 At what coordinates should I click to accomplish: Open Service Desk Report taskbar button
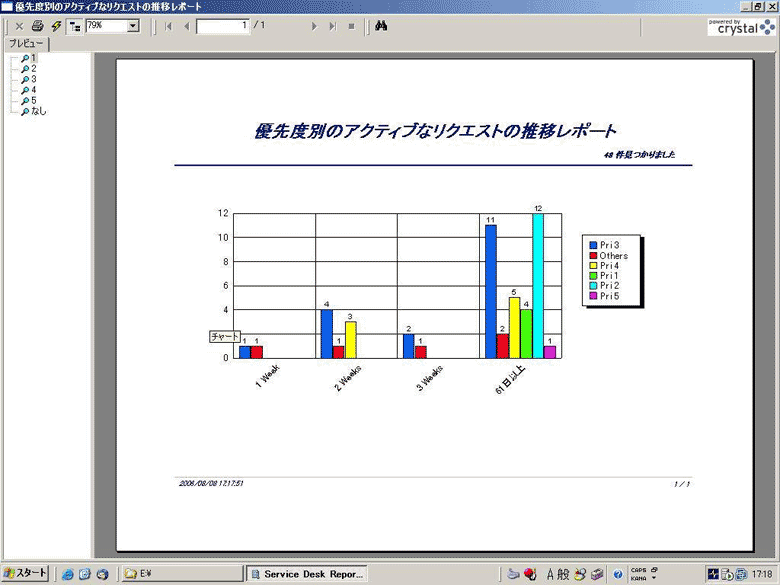308,574
